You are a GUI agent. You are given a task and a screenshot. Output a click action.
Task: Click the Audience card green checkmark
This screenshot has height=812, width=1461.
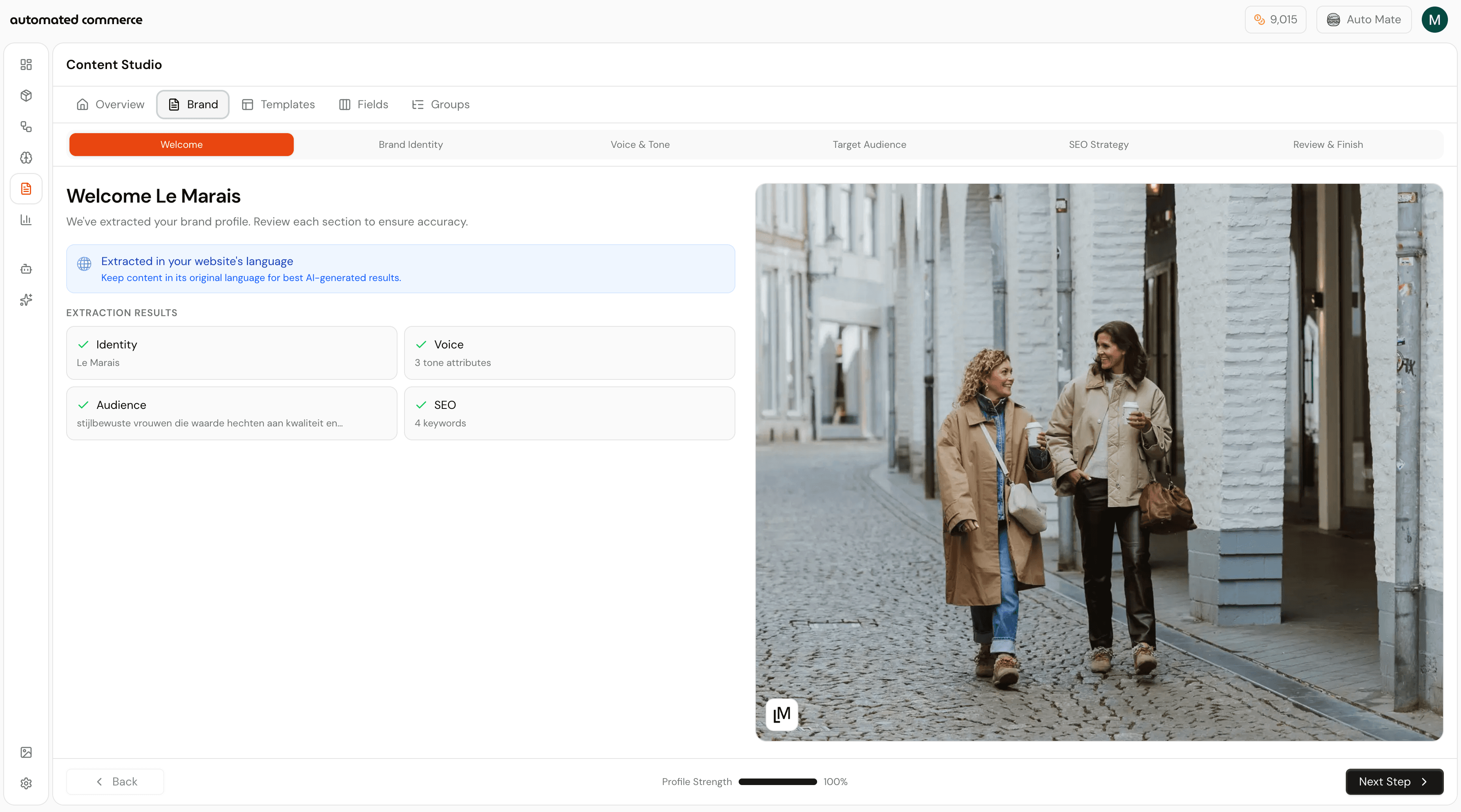[83, 405]
